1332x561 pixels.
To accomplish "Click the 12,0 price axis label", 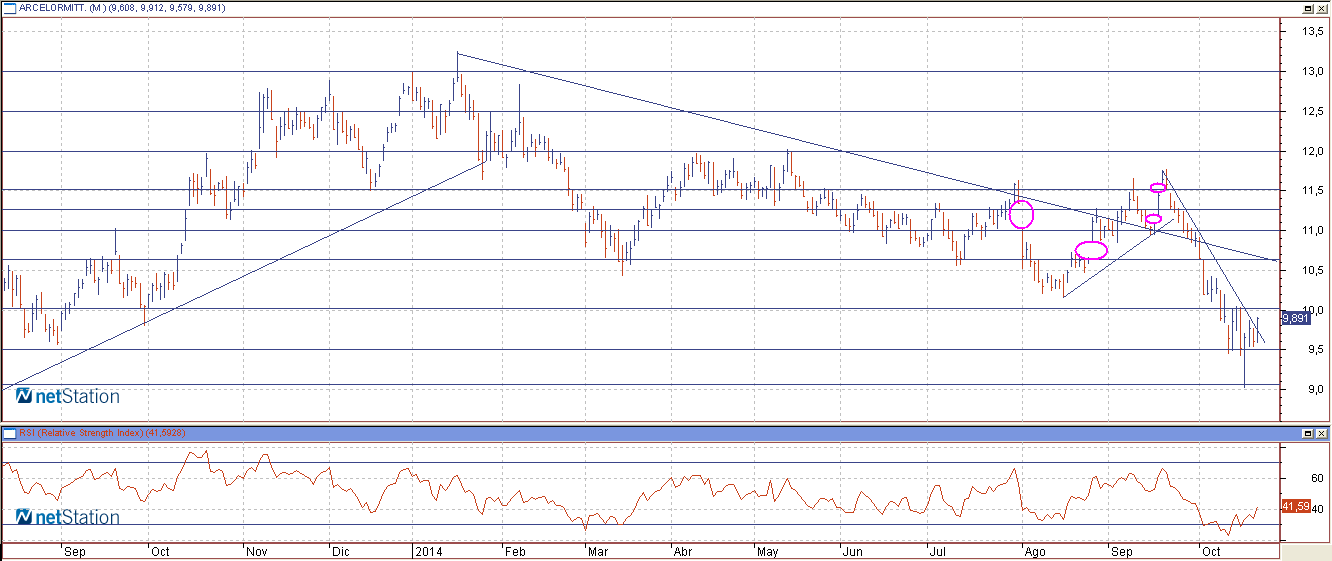I will 1312,152.
